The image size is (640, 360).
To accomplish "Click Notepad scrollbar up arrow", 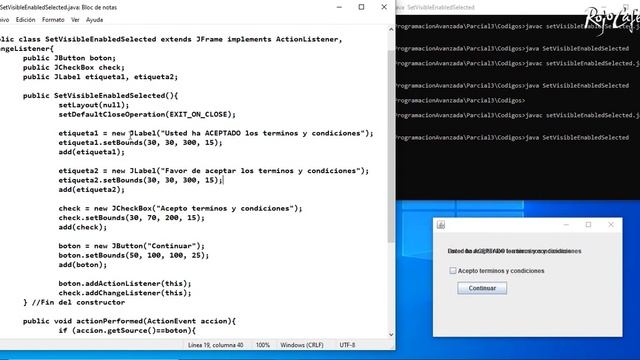I will pyautogui.click(x=391, y=29).
